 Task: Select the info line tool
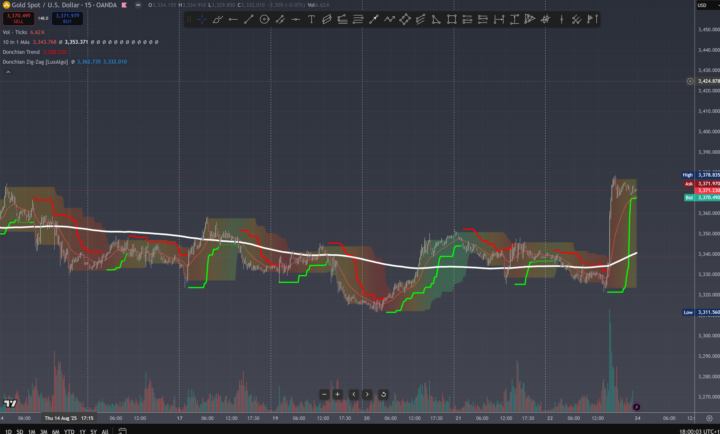(x=374, y=19)
